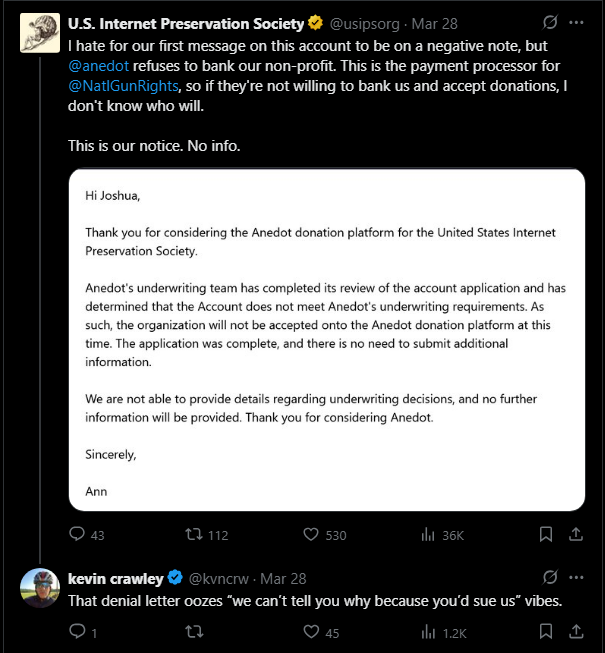Share the U.S. Internet Preservation Society post
Viewport: 605px width, 653px height.
576,534
